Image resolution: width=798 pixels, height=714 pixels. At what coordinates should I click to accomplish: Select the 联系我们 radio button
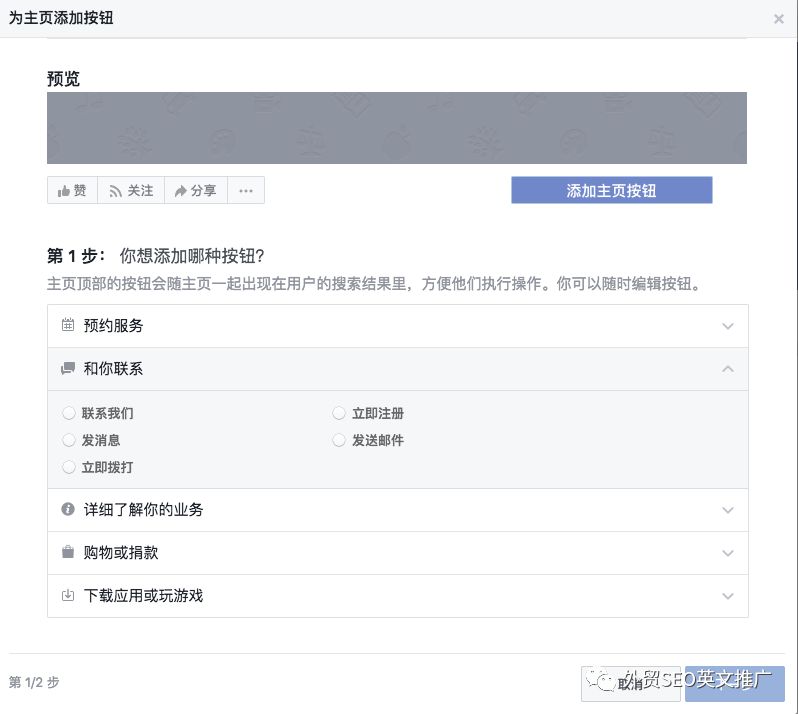tap(69, 413)
